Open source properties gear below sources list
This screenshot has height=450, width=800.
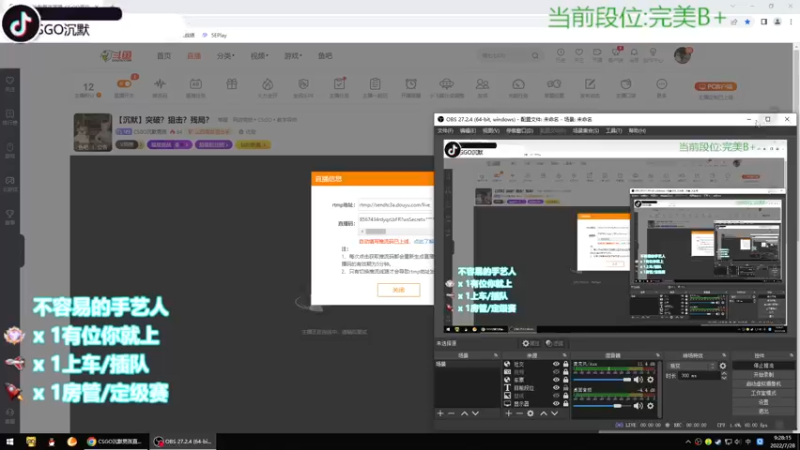coord(531,413)
